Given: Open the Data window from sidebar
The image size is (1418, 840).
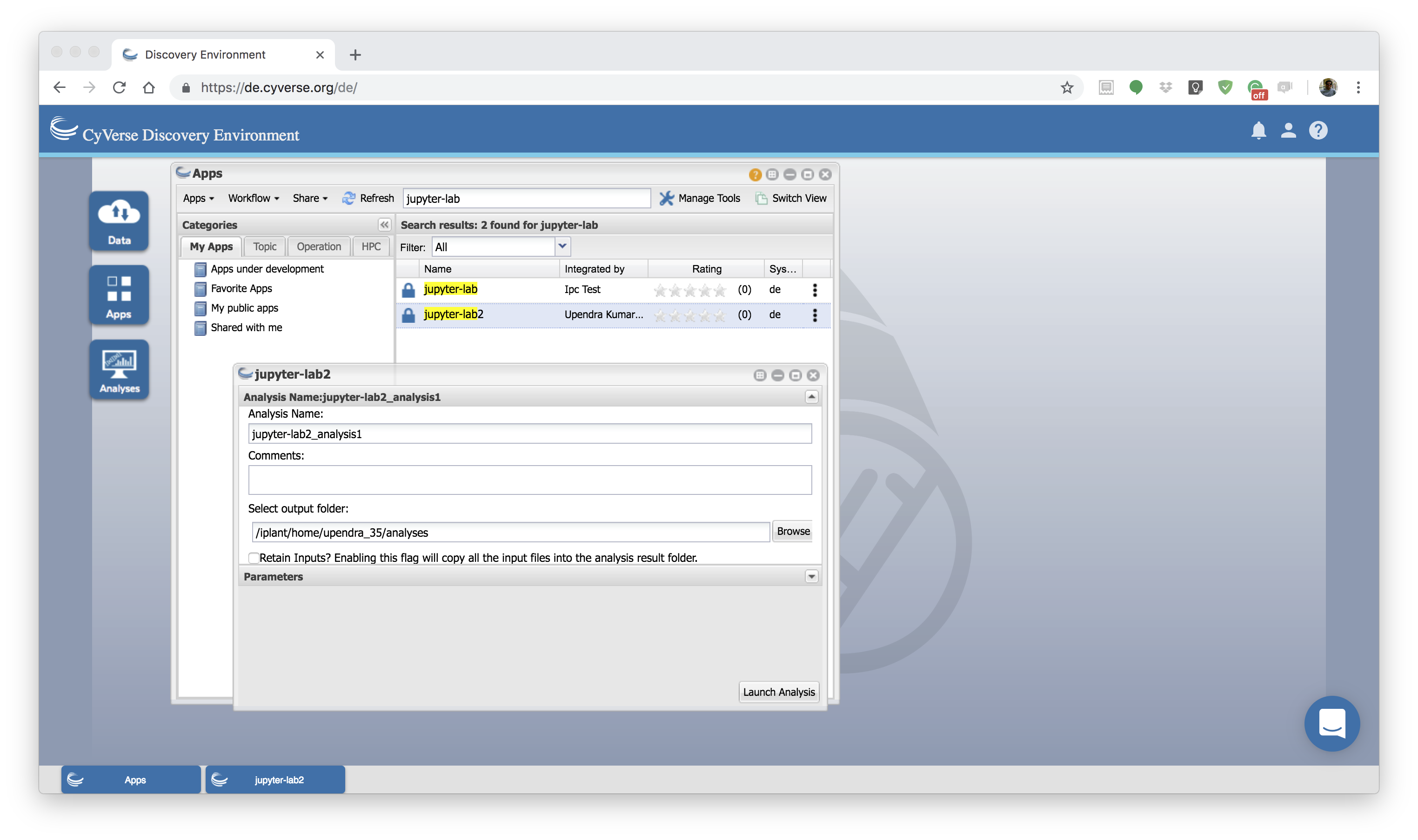Looking at the screenshot, I should (x=119, y=221).
